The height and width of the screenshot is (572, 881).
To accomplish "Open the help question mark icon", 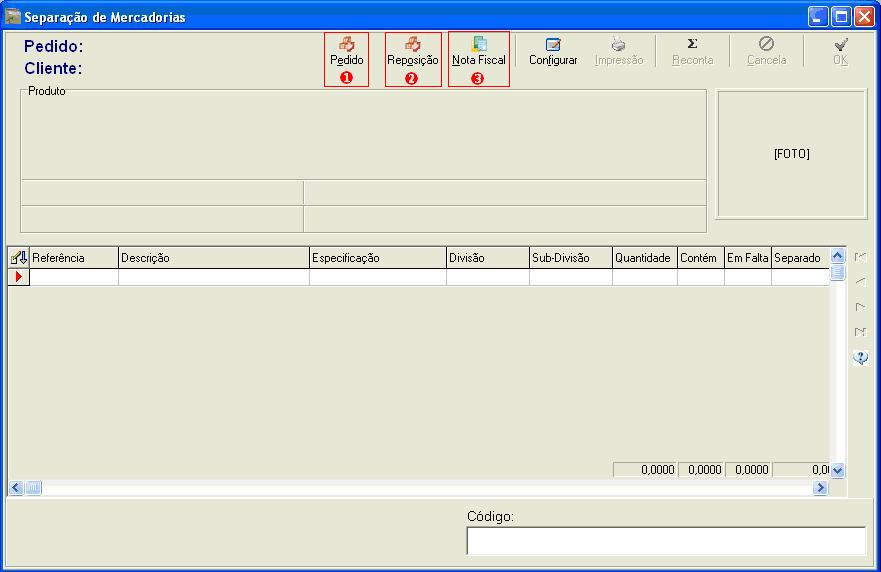I will pyautogui.click(x=860, y=357).
